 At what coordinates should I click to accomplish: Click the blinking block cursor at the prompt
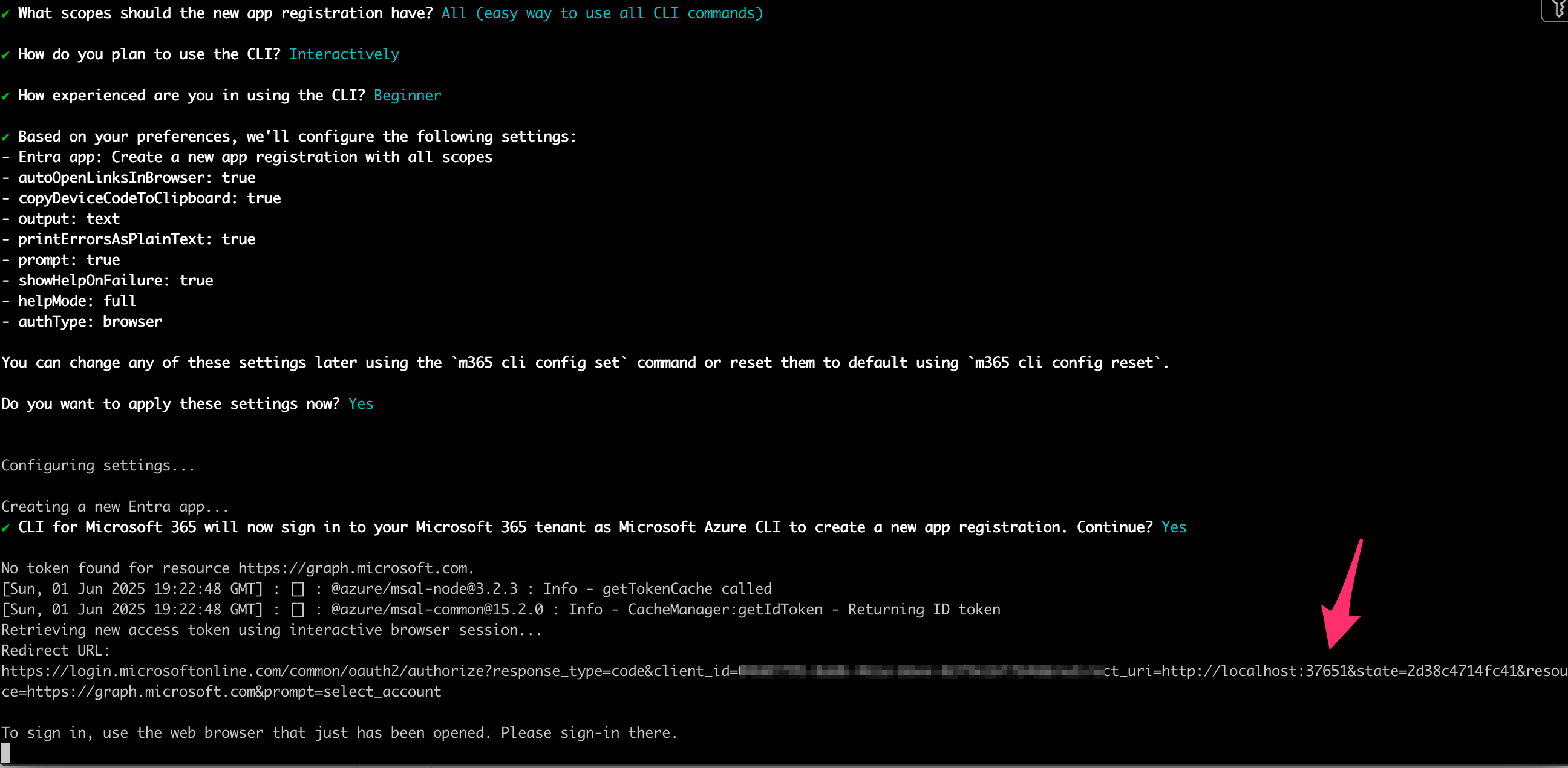[x=5, y=753]
